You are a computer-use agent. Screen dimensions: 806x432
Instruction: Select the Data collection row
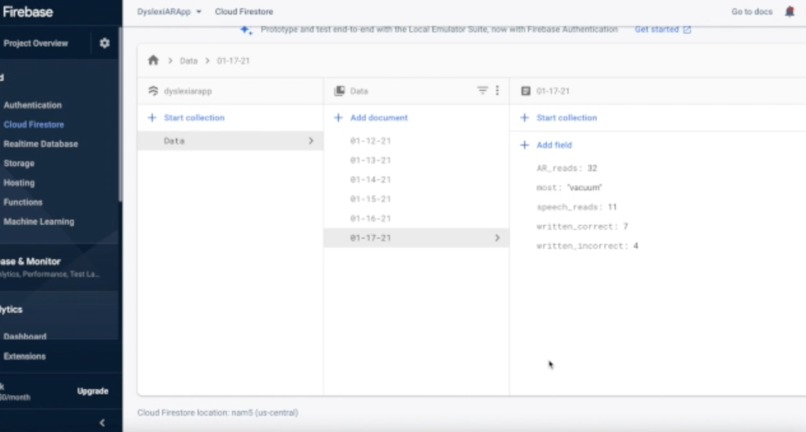[x=230, y=141]
